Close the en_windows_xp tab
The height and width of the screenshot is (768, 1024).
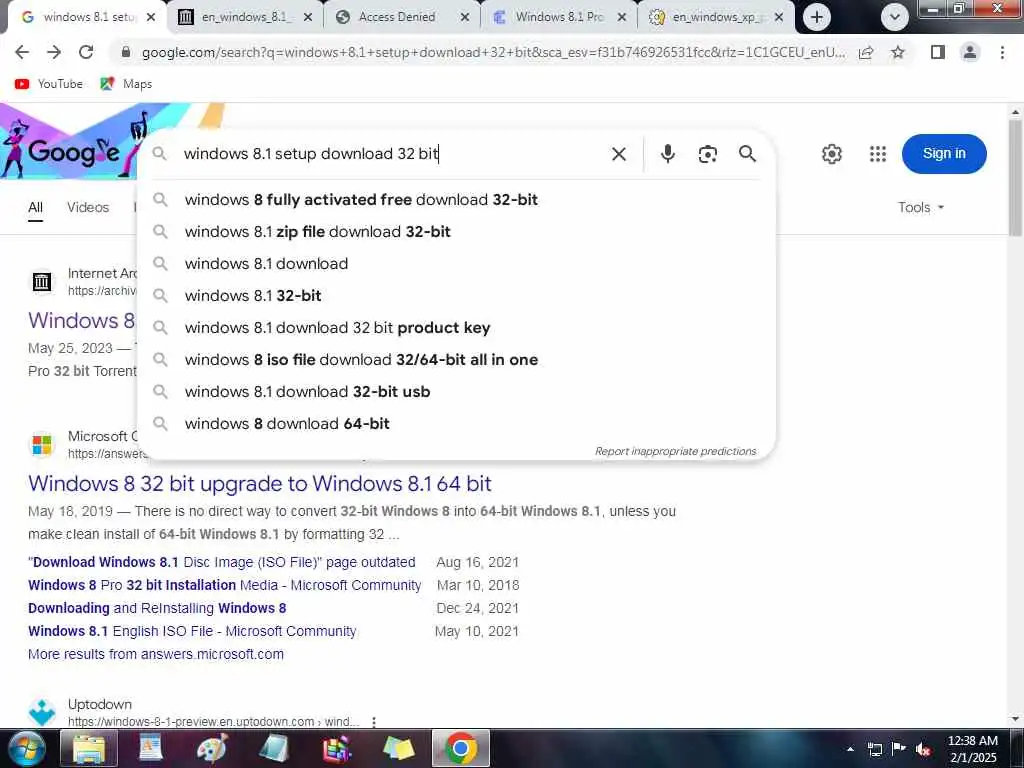point(778,18)
